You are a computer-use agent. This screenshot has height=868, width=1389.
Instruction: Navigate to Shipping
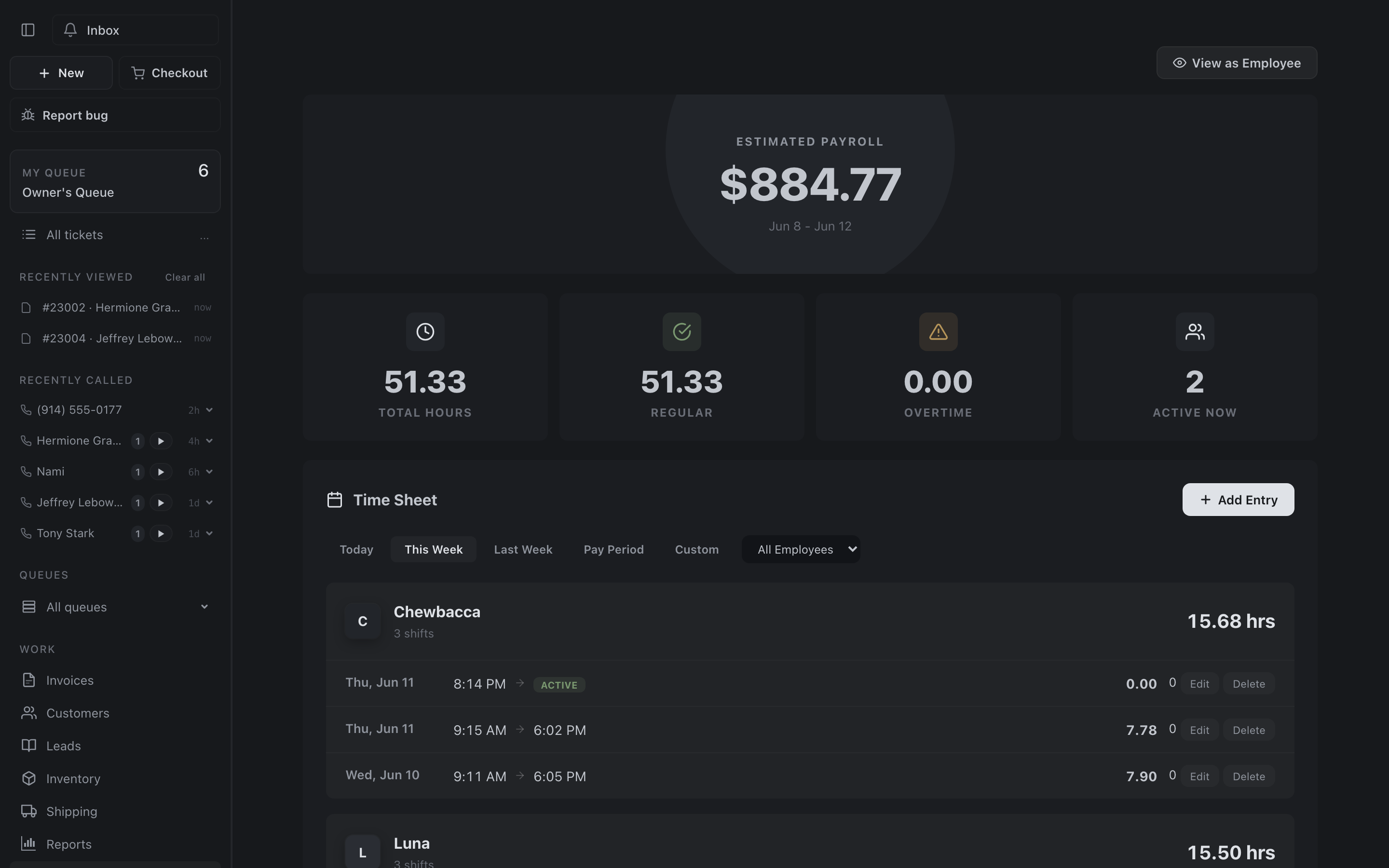tap(115, 811)
